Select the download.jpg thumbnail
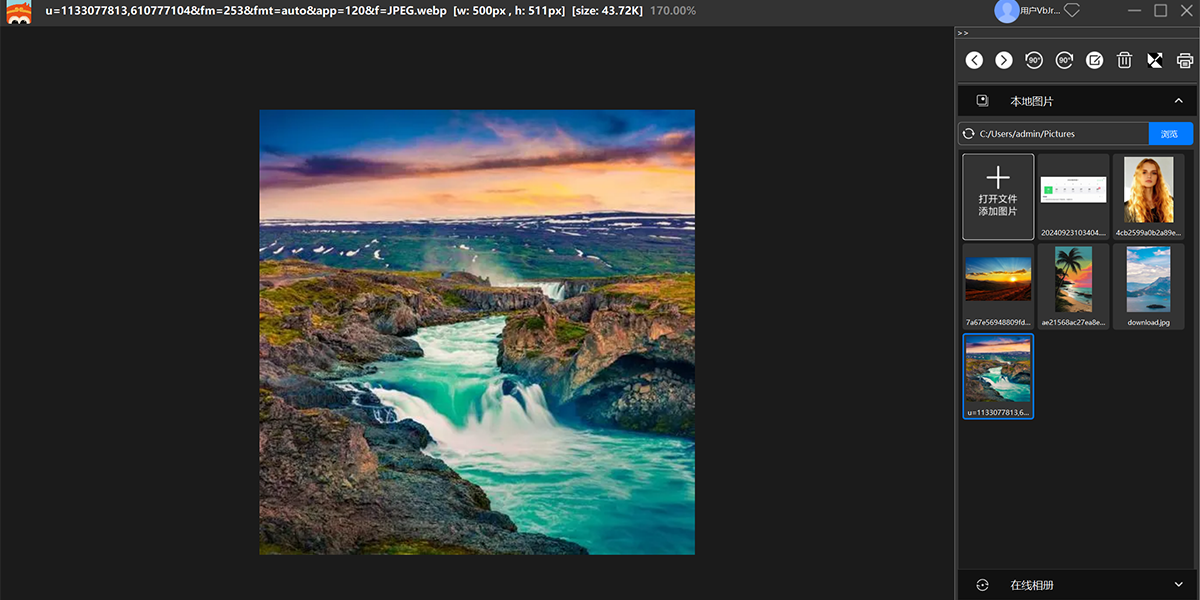Image resolution: width=1200 pixels, height=600 pixels. pos(1148,285)
